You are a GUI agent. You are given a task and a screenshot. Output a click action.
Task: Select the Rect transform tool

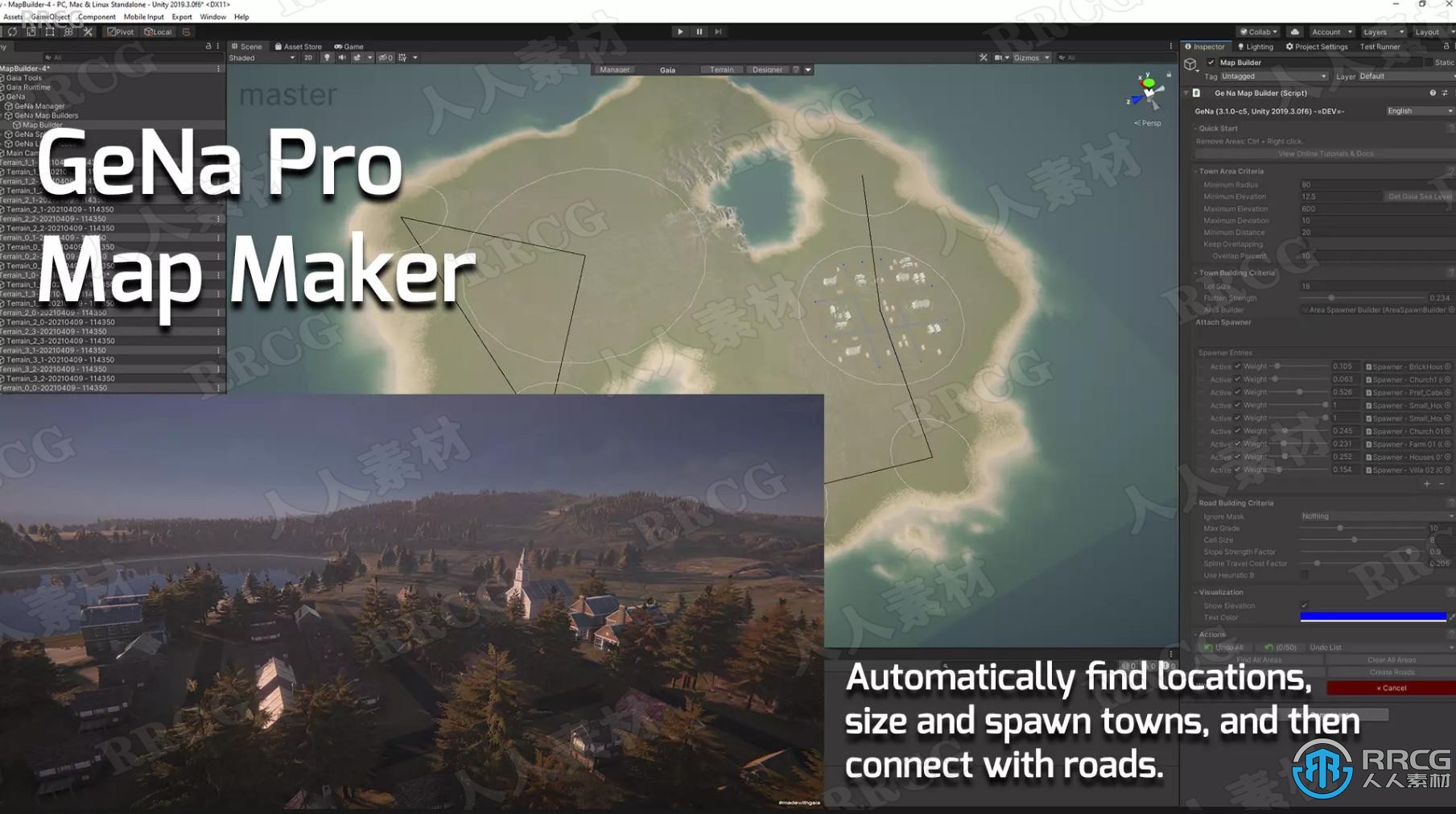pyautogui.click(x=50, y=32)
